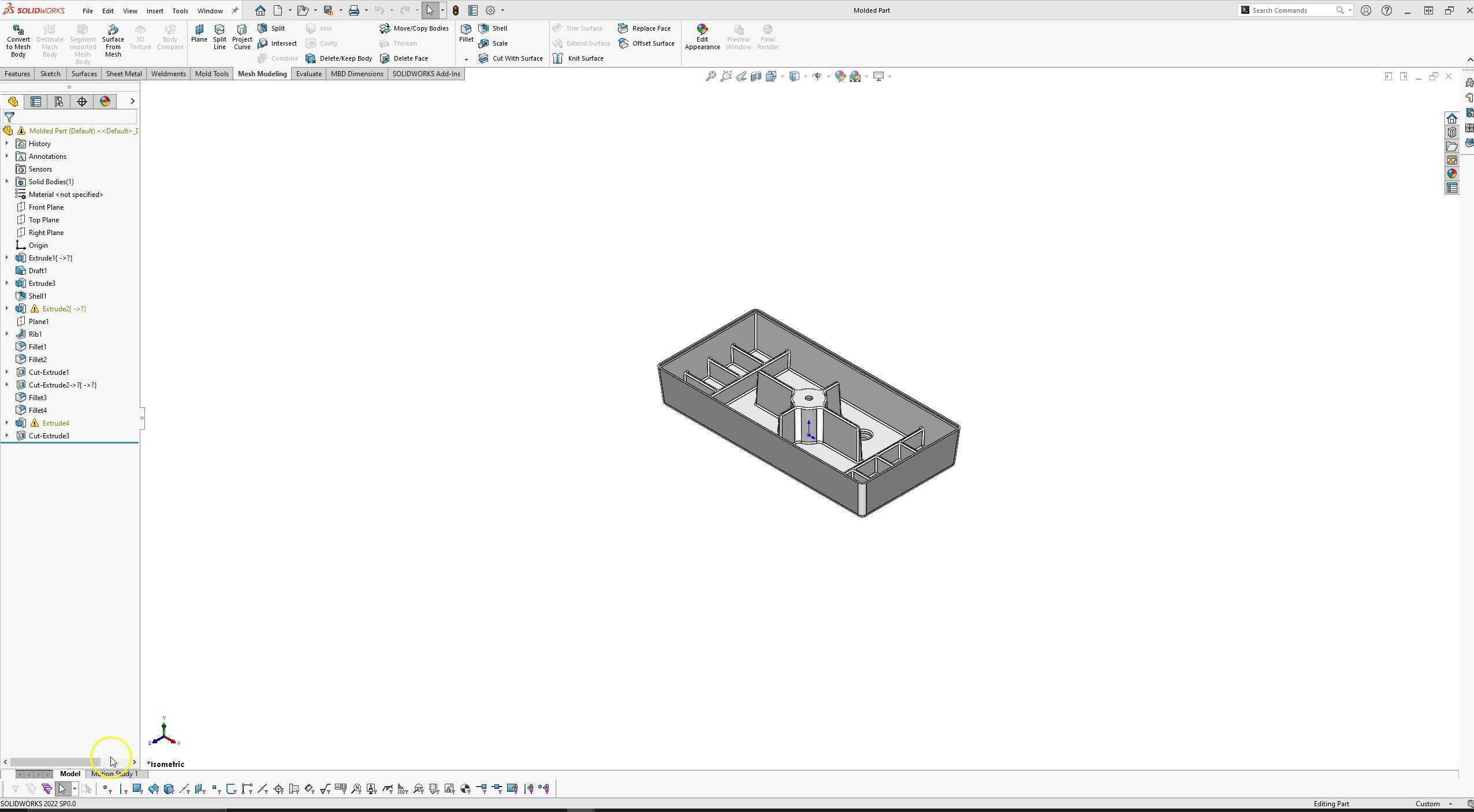Switch to Motion Study 1

pyautogui.click(x=113, y=774)
